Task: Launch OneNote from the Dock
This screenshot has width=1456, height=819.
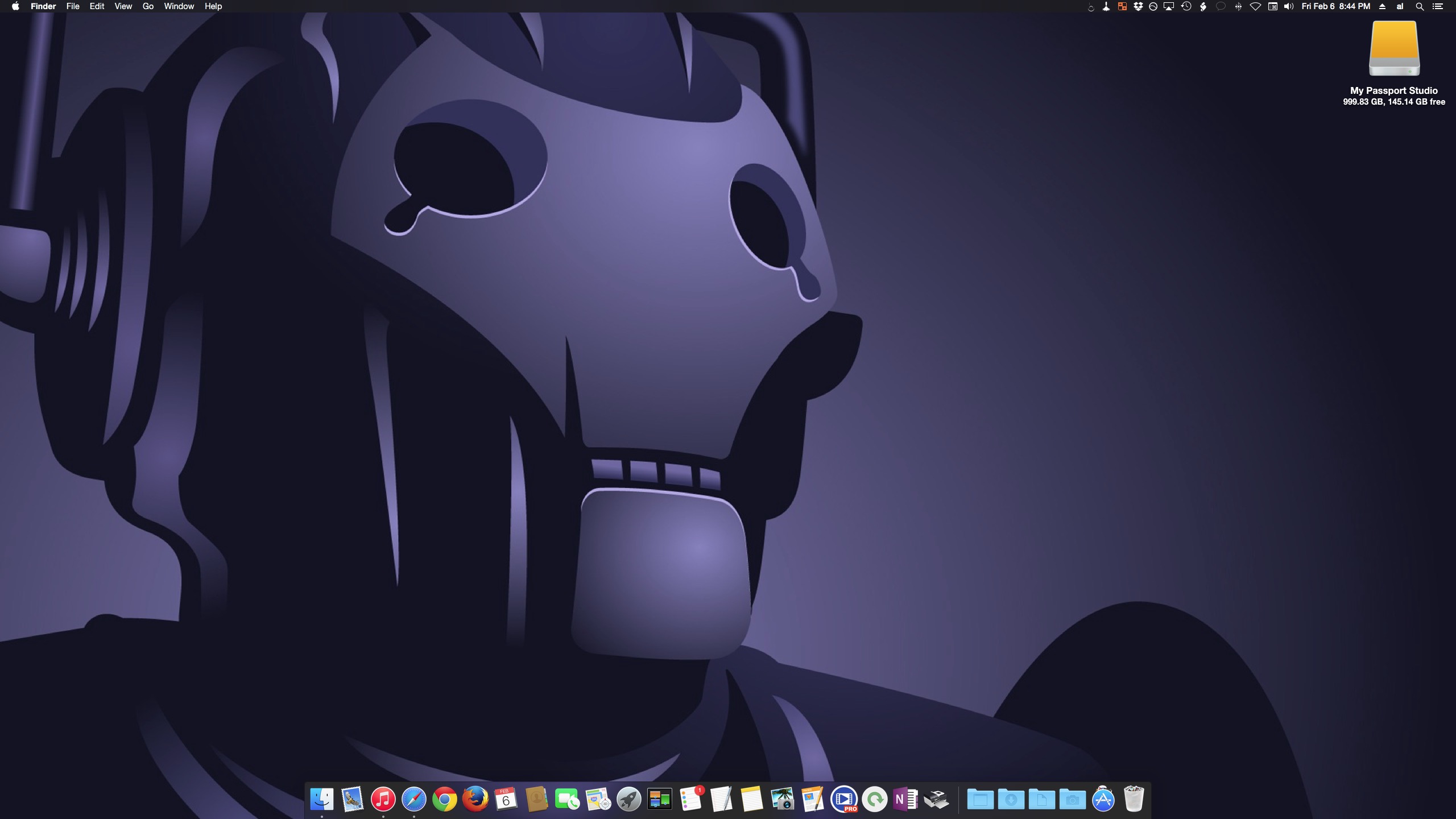Action: (x=905, y=799)
